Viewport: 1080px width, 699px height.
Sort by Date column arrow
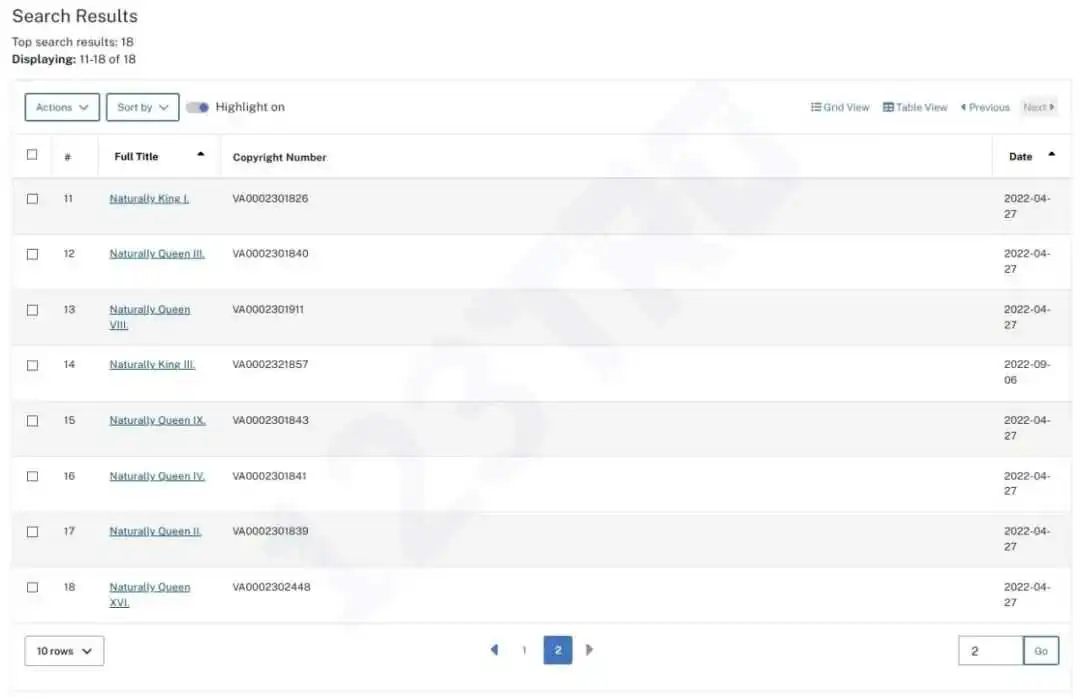point(1051,154)
